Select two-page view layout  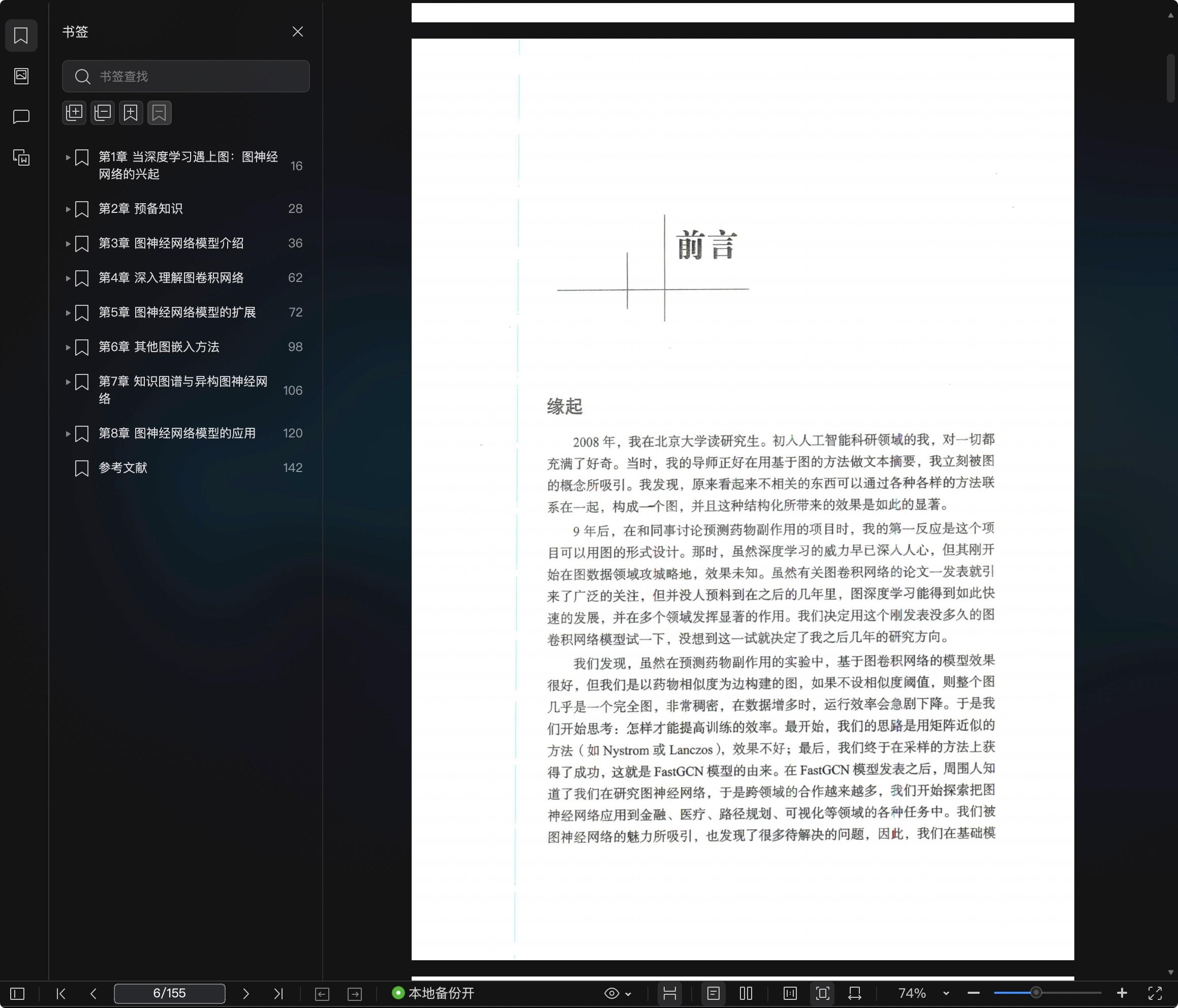747,993
